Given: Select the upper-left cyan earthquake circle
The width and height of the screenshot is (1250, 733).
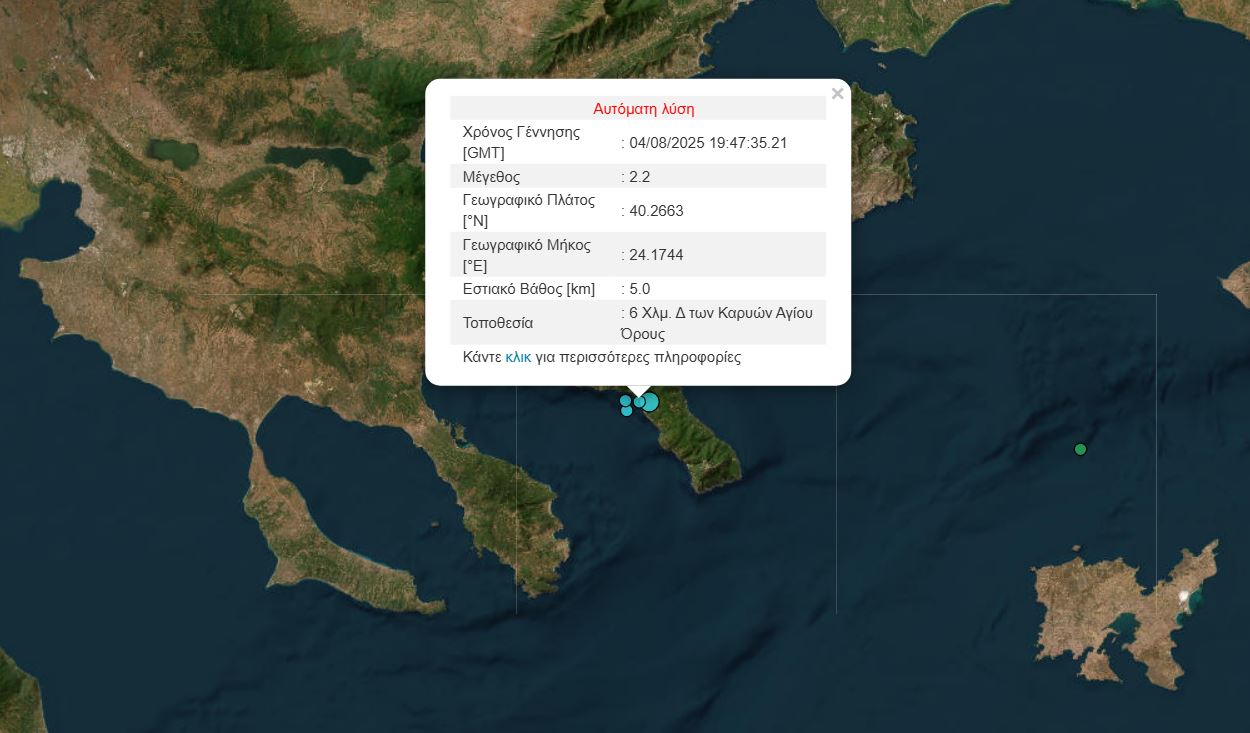Looking at the screenshot, I should (x=626, y=400).
